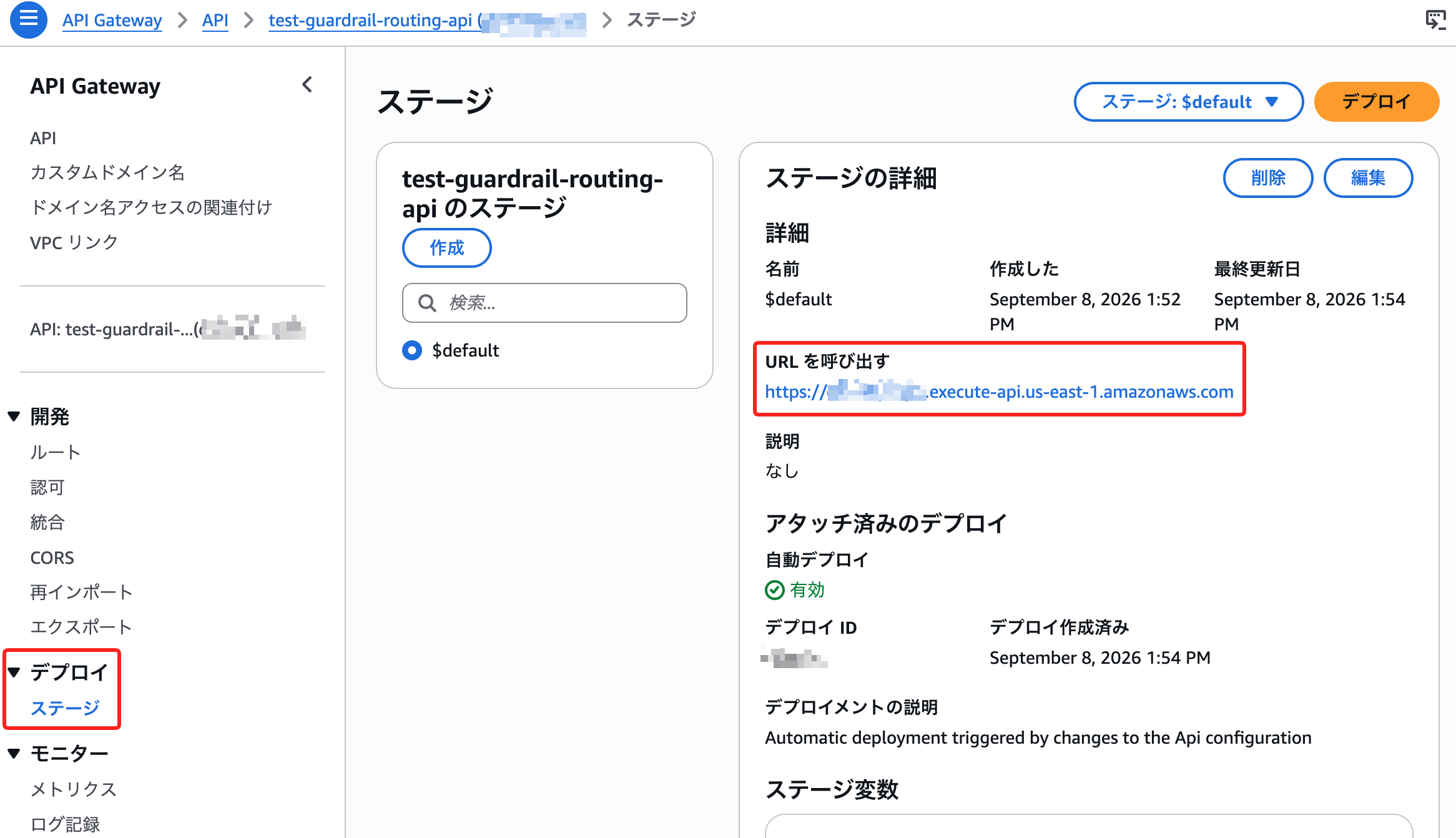Click the green 有効 check icon
Viewport: 1456px width, 838px height.
coord(774,590)
